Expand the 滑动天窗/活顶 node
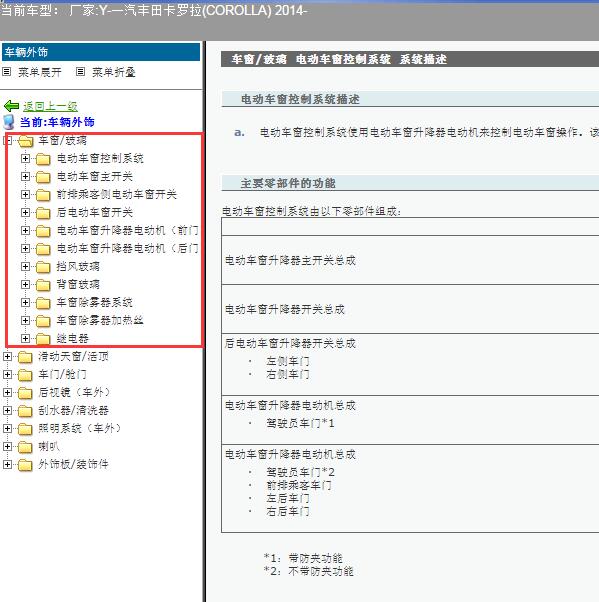Image resolution: width=599 pixels, height=602 pixels. click(x=7, y=356)
